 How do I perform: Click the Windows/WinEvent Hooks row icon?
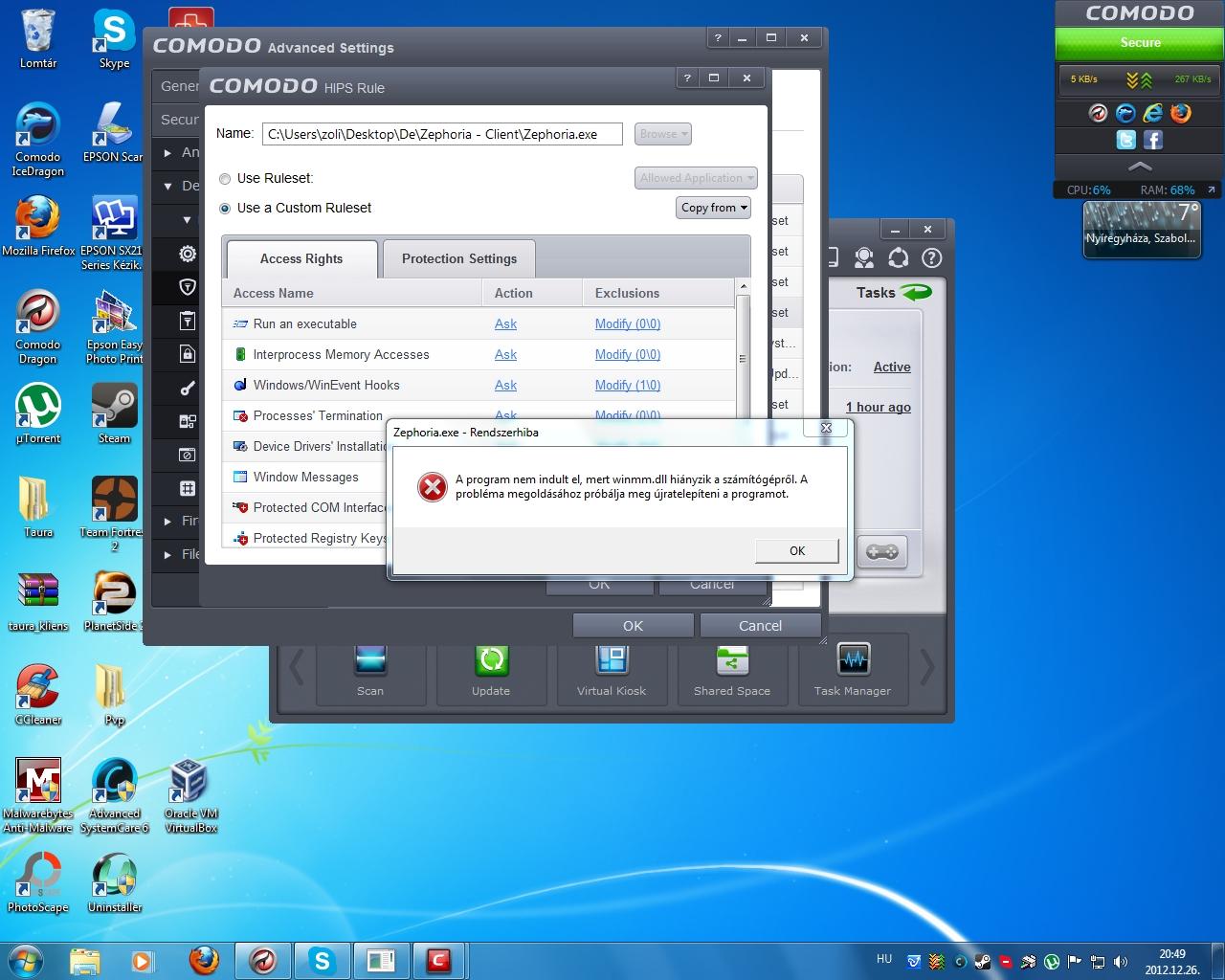click(240, 385)
